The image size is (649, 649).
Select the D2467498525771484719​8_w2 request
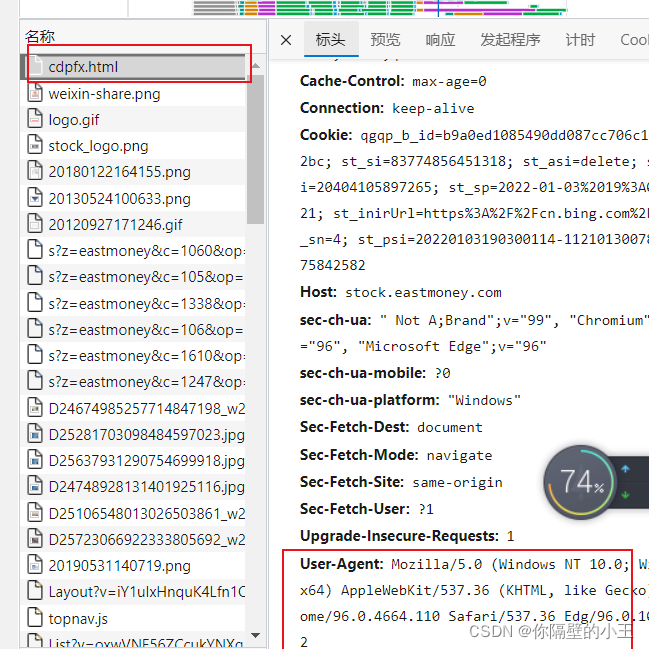tap(133, 409)
